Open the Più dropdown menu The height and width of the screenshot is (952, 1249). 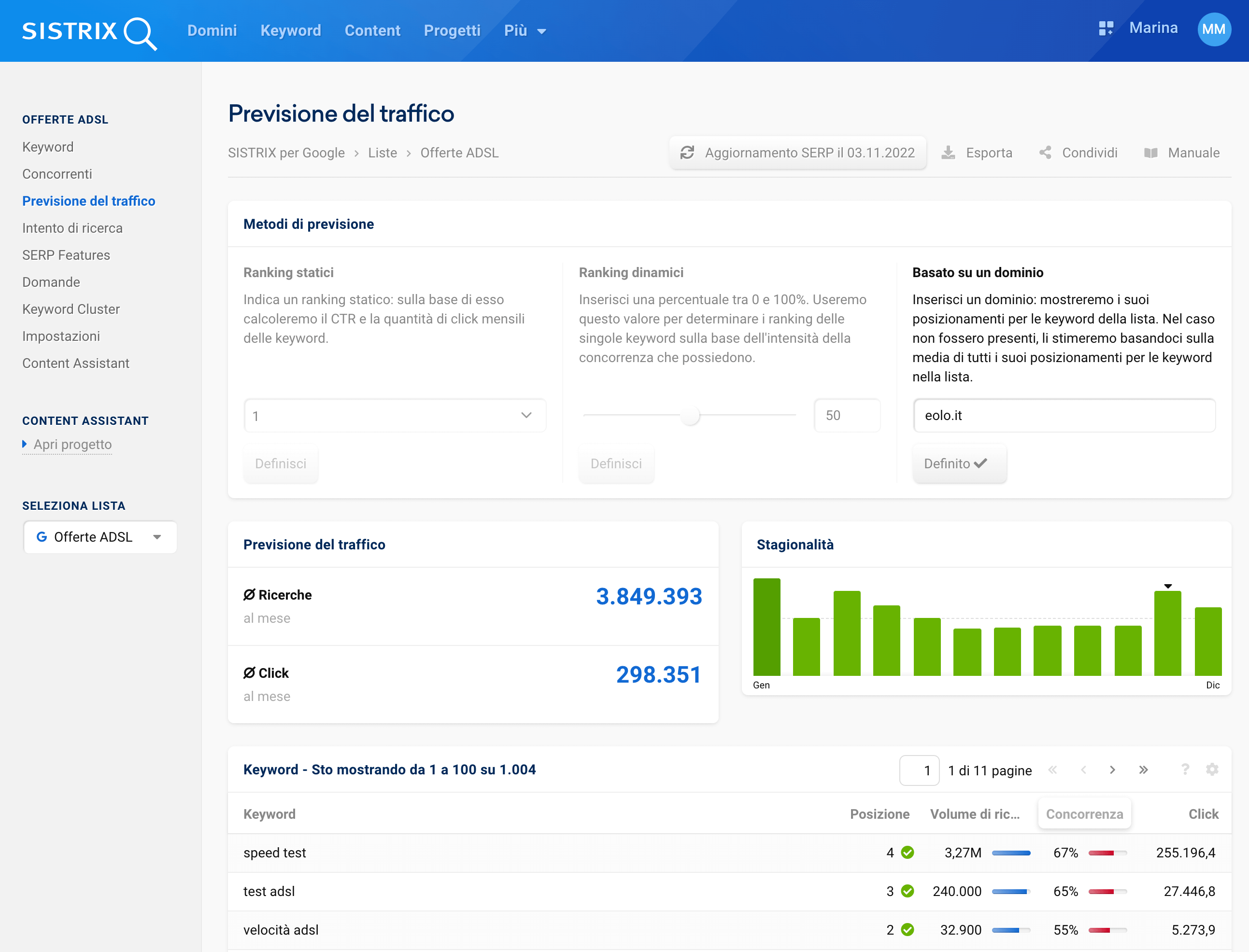click(525, 30)
